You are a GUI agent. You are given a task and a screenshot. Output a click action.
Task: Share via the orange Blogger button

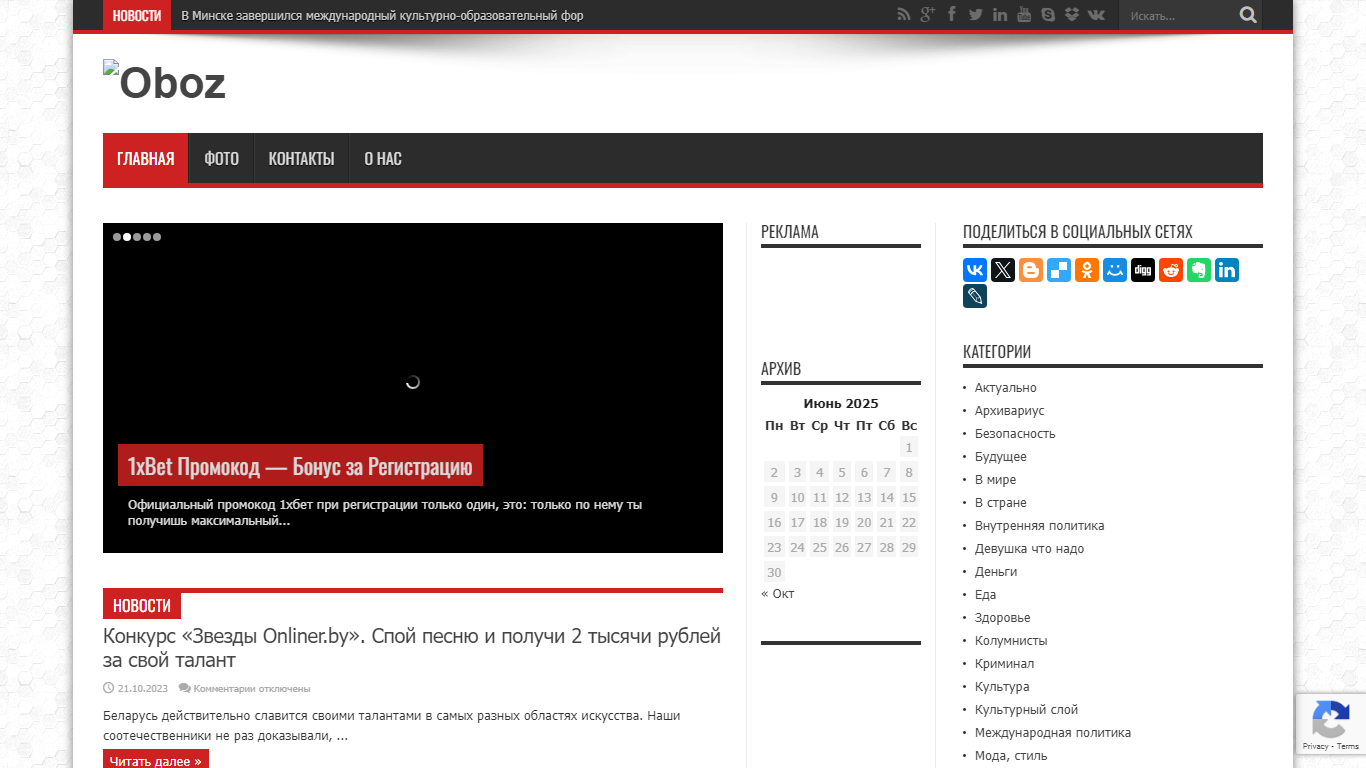pyautogui.click(x=1031, y=270)
